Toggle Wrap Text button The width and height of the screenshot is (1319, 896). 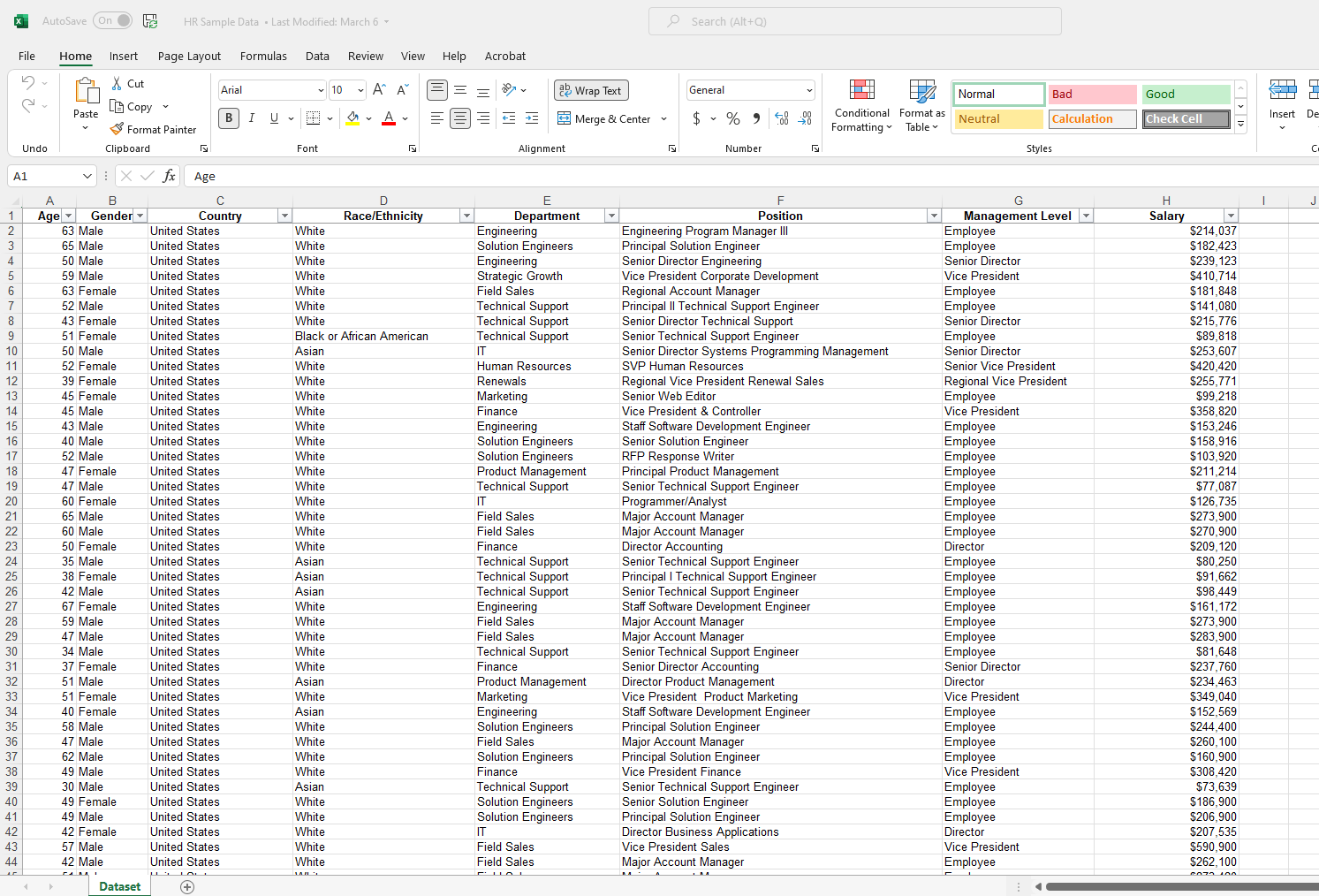(x=591, y=90)
